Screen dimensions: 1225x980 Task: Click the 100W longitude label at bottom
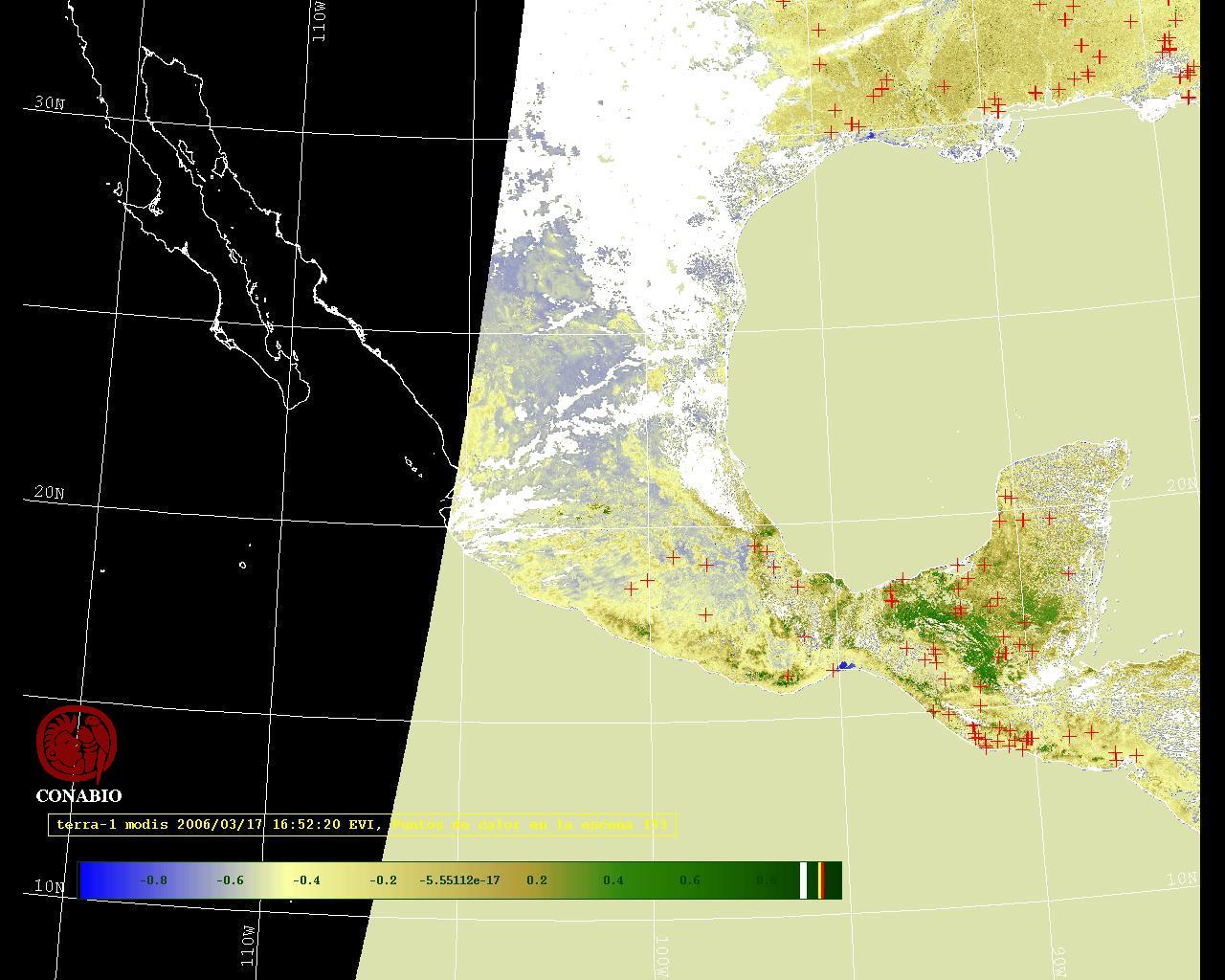click(x=662, y=956)
